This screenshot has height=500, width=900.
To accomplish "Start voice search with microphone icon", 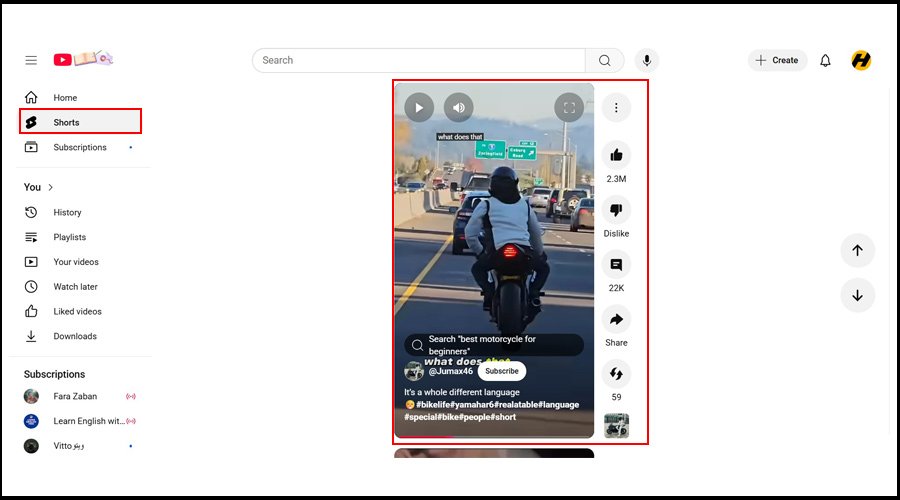I will coord(648,60).
